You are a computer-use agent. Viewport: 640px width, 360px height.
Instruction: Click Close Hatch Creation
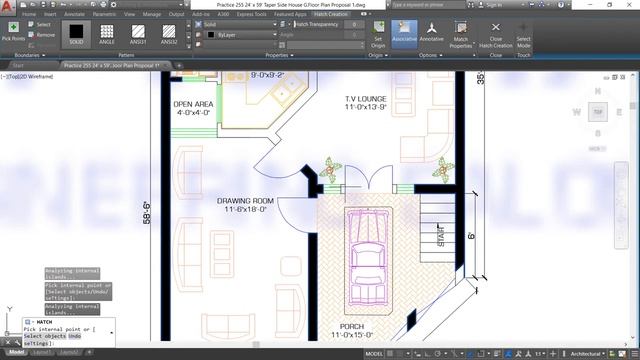point(496,34)
